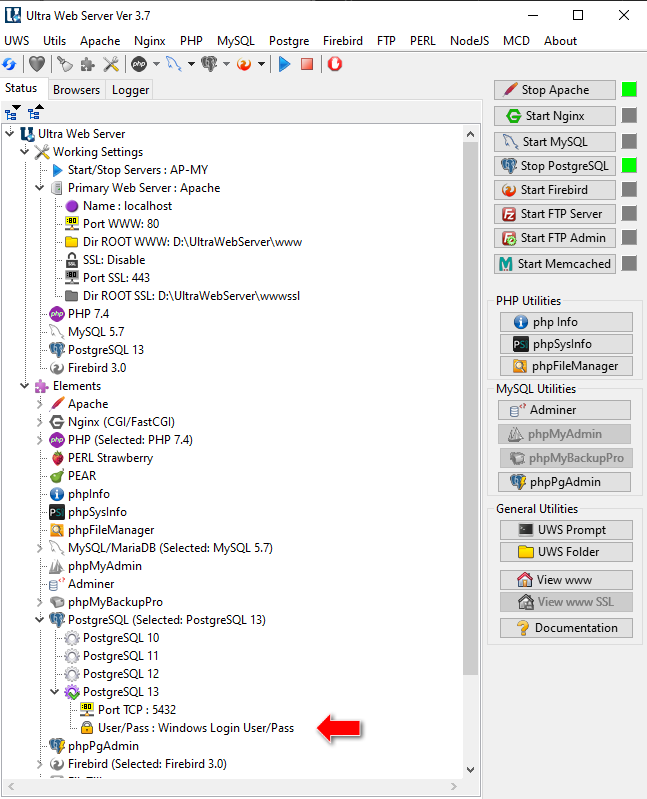Click the View www button
The width and height of the screenshot is (647, 799).
(567, 580)
